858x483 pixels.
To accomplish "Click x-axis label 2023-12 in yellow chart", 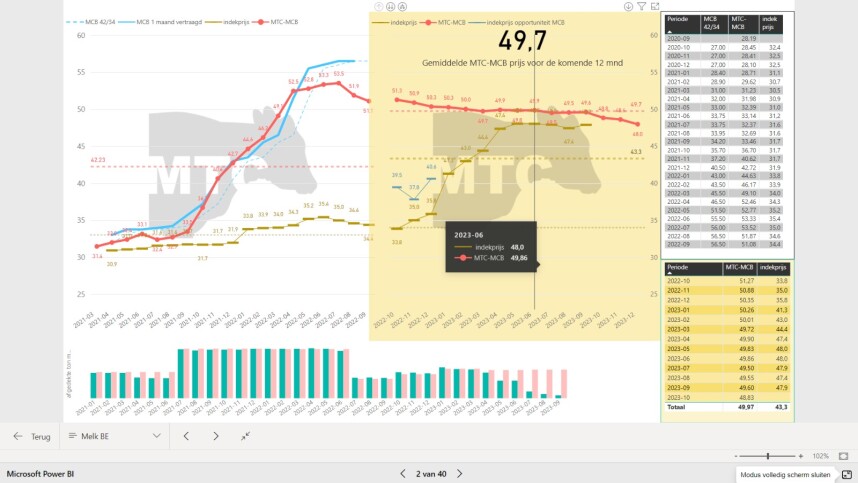I will pyautogui.click(x=625, y=321).
